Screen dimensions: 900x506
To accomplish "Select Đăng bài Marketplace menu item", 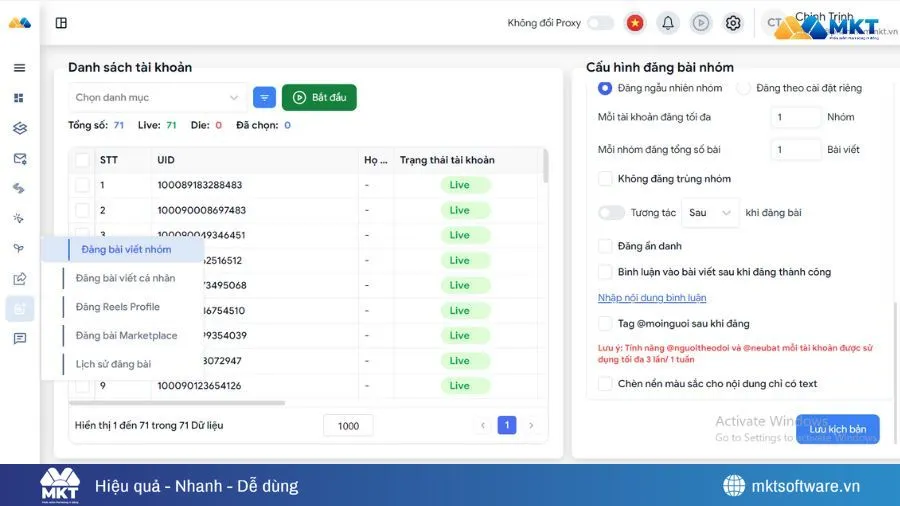I will (126, 336).
